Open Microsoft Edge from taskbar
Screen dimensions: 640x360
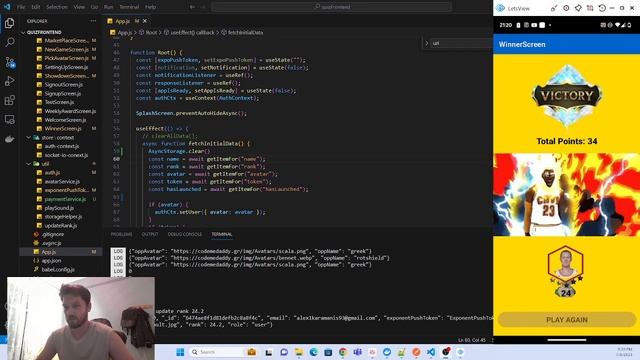[313, 352]
